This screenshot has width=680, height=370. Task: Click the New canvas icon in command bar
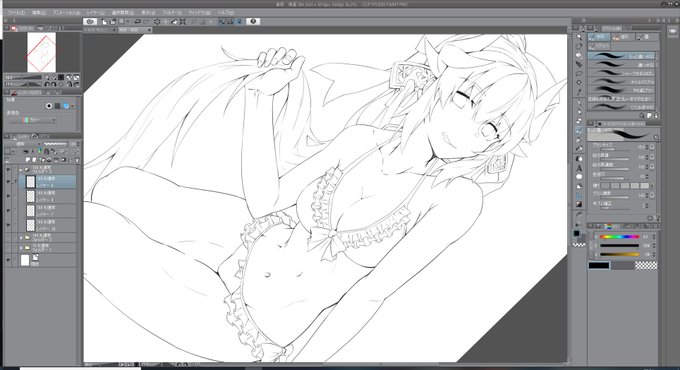105,21
